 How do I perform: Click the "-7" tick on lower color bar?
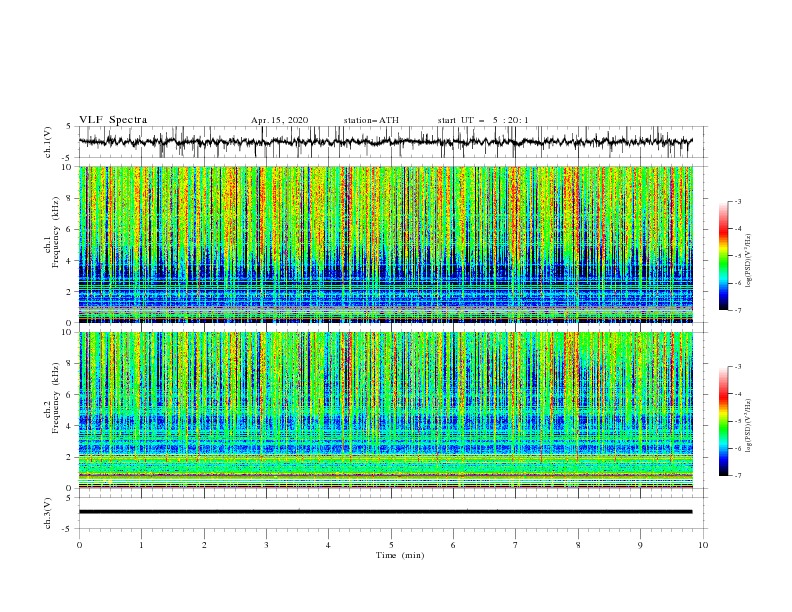737,475
